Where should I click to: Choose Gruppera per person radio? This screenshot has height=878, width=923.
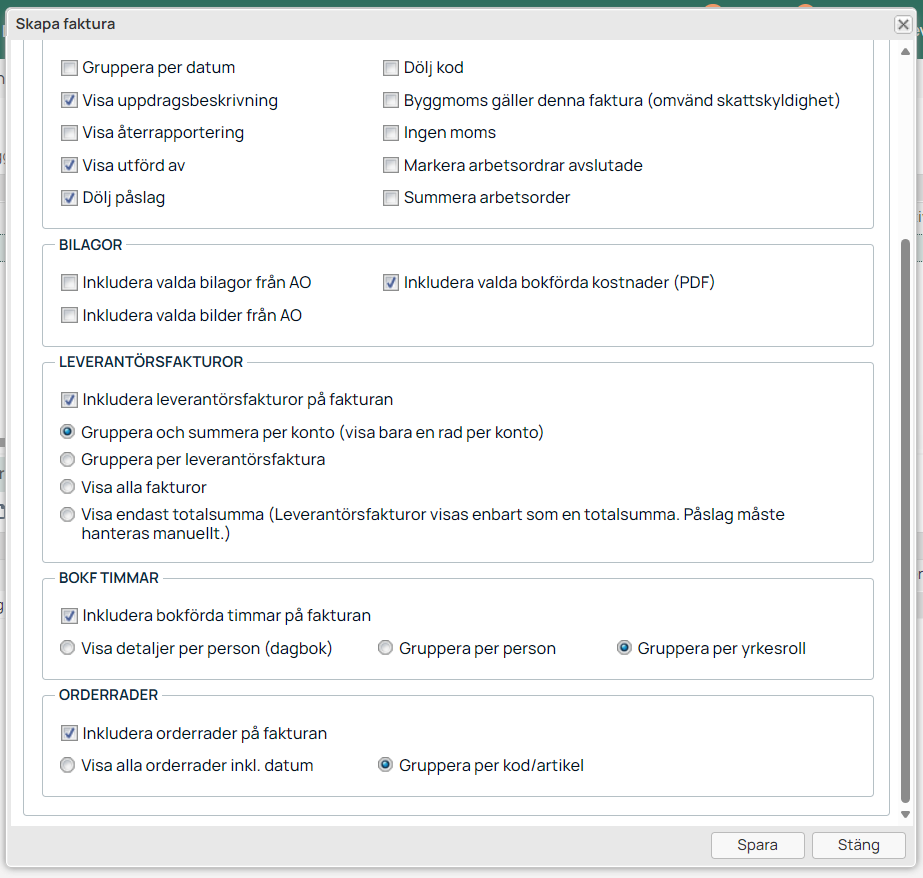click(386, 648)
